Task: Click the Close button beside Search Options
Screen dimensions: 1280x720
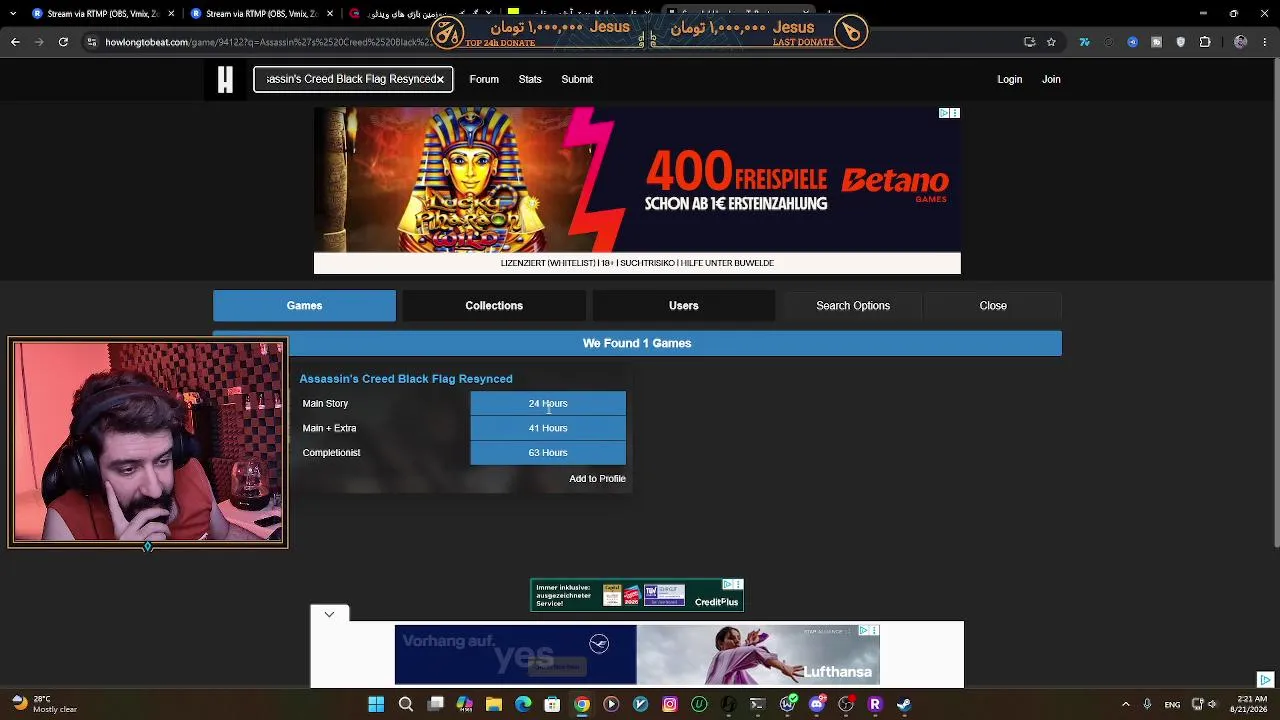Action: tap(993, 306)
